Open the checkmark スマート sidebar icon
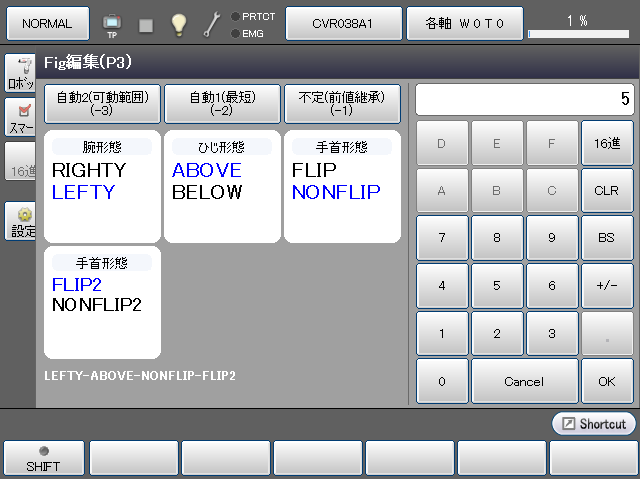 [21, 118]
